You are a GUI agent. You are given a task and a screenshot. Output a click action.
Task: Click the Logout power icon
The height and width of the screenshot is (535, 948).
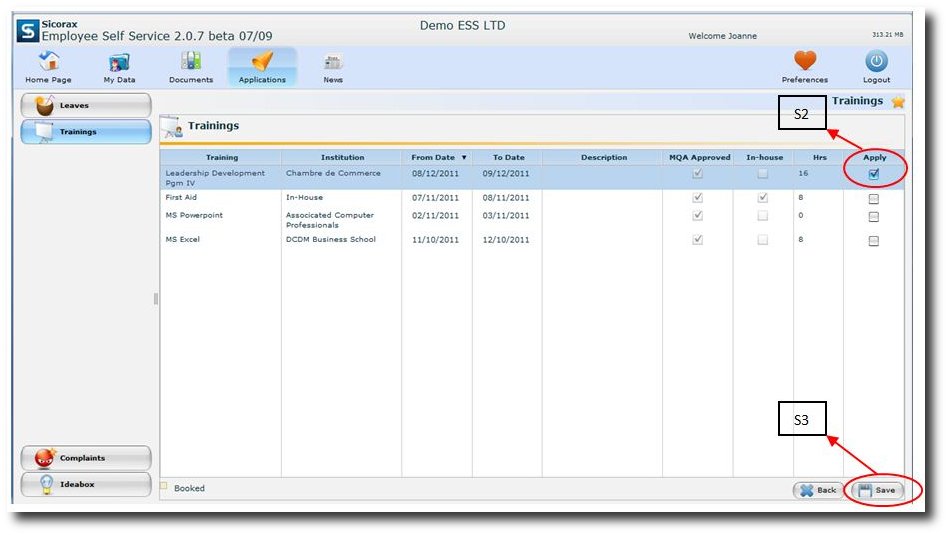[876, 62]
